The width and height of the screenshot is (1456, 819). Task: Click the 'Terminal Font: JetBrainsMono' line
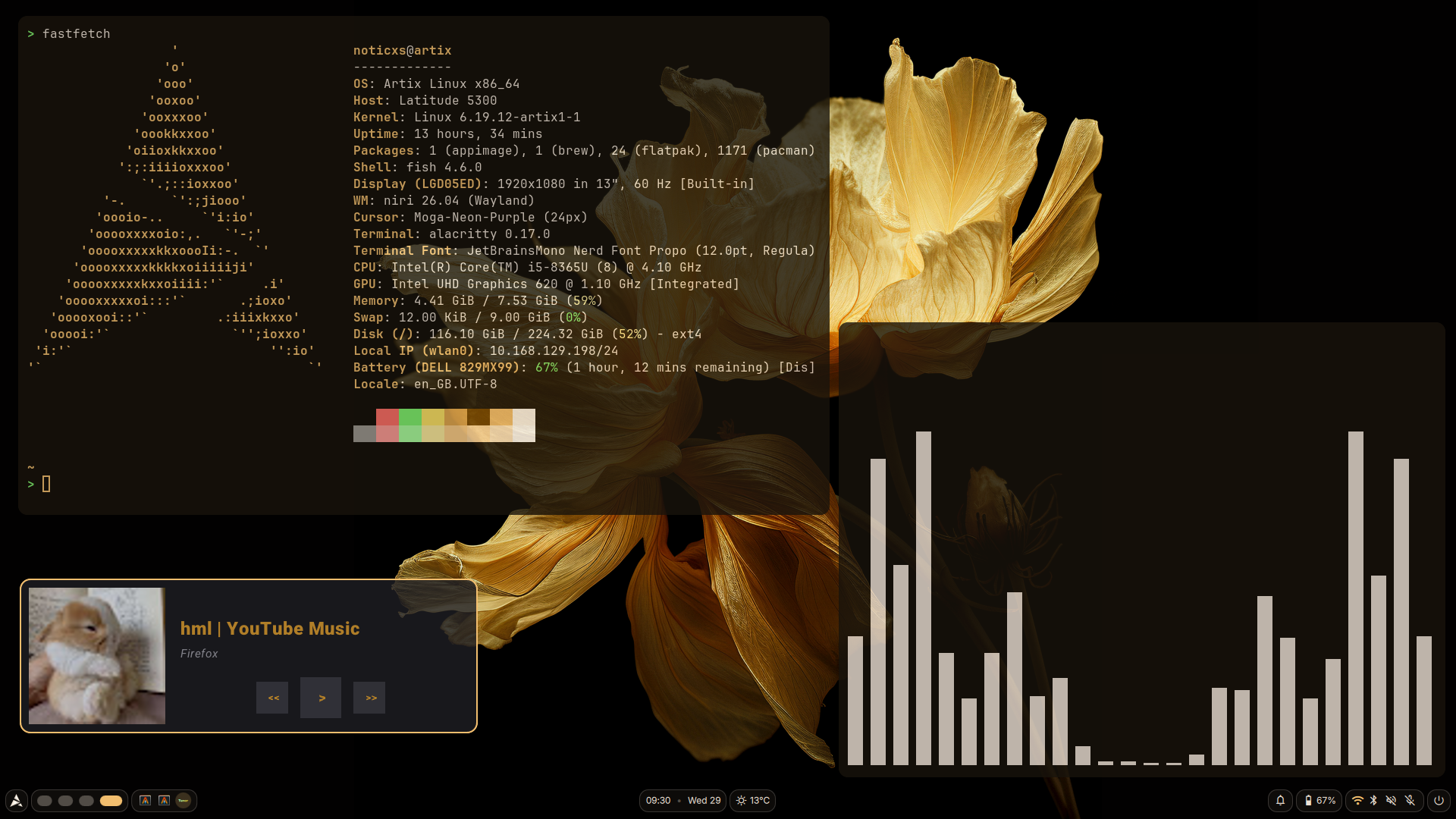coord(584,251)
